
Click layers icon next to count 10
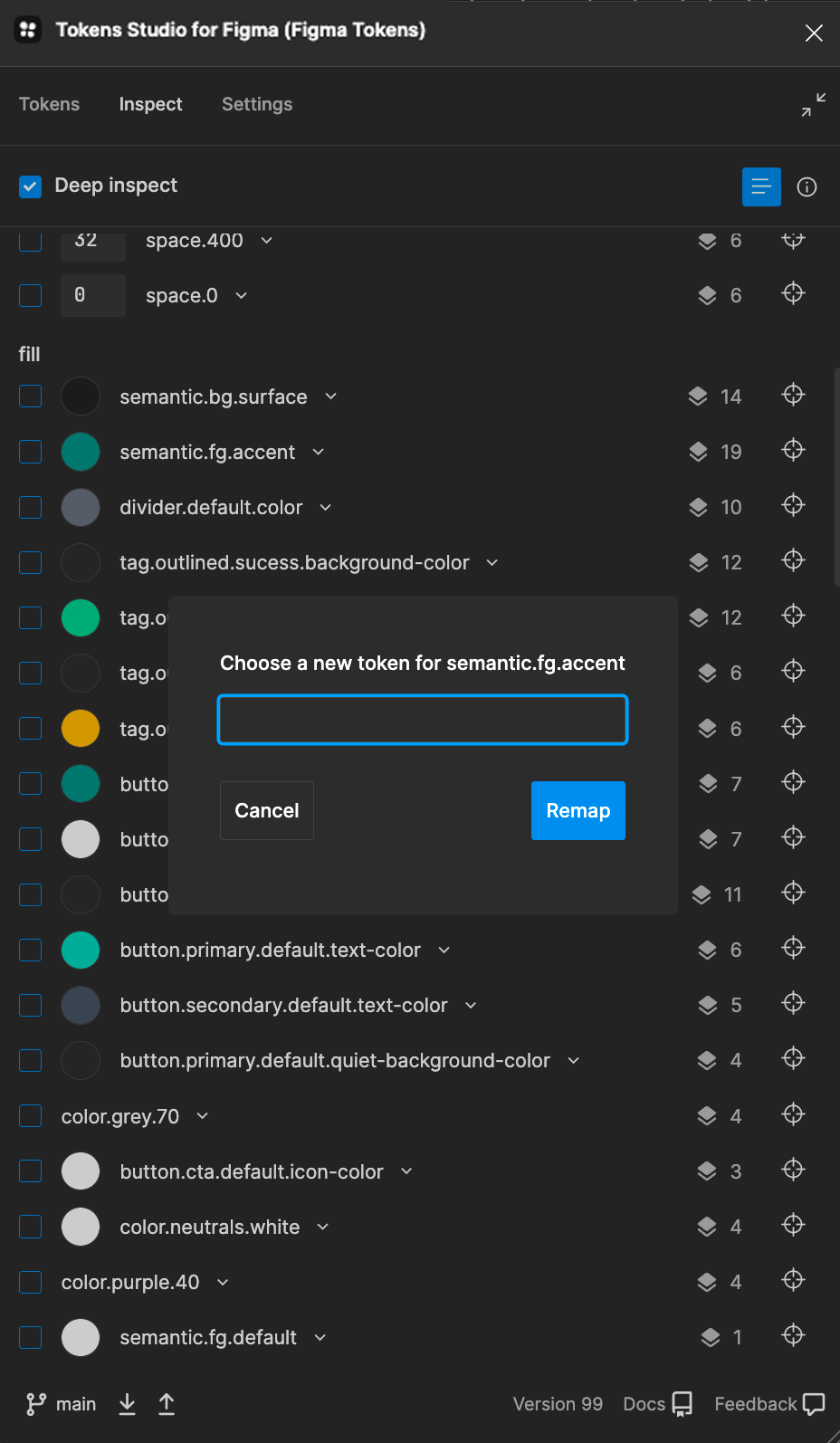coord(698,507)
